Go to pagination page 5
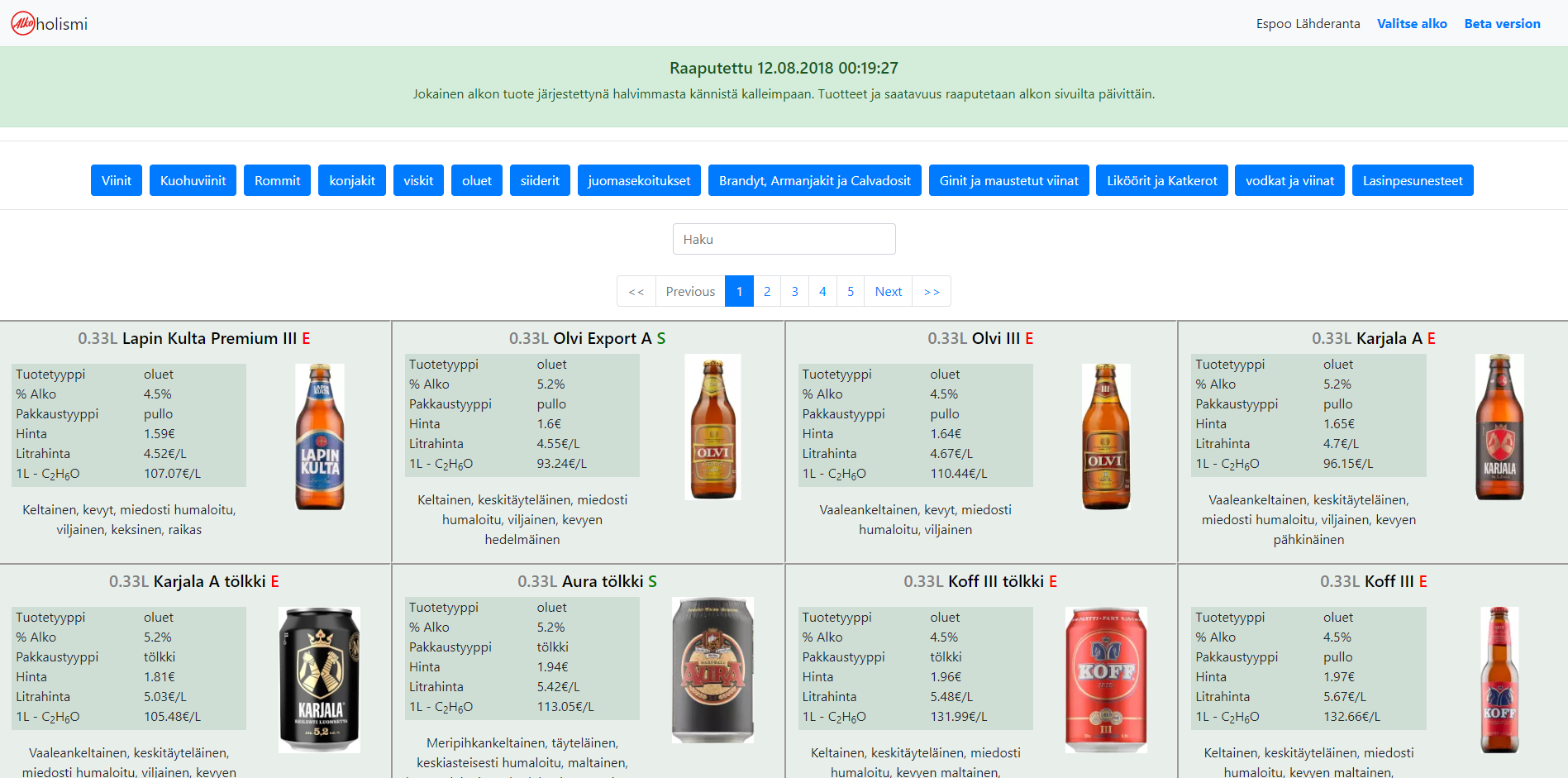This screenshot has height=778, width=1568. [x=851, y=291]
